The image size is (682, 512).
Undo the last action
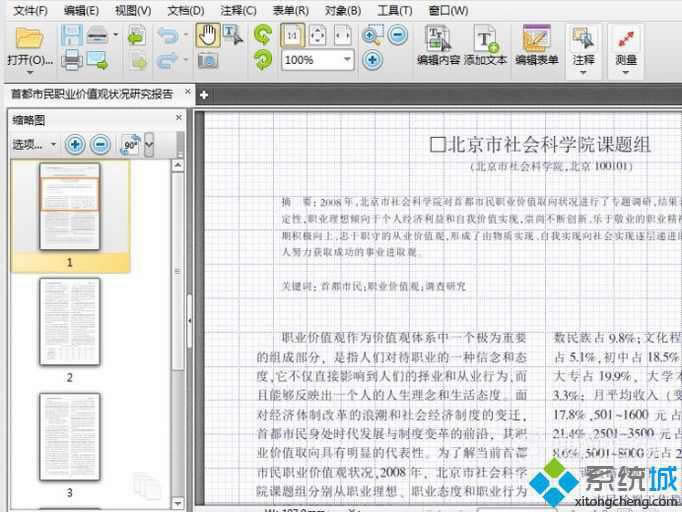[x=168, y=35]
